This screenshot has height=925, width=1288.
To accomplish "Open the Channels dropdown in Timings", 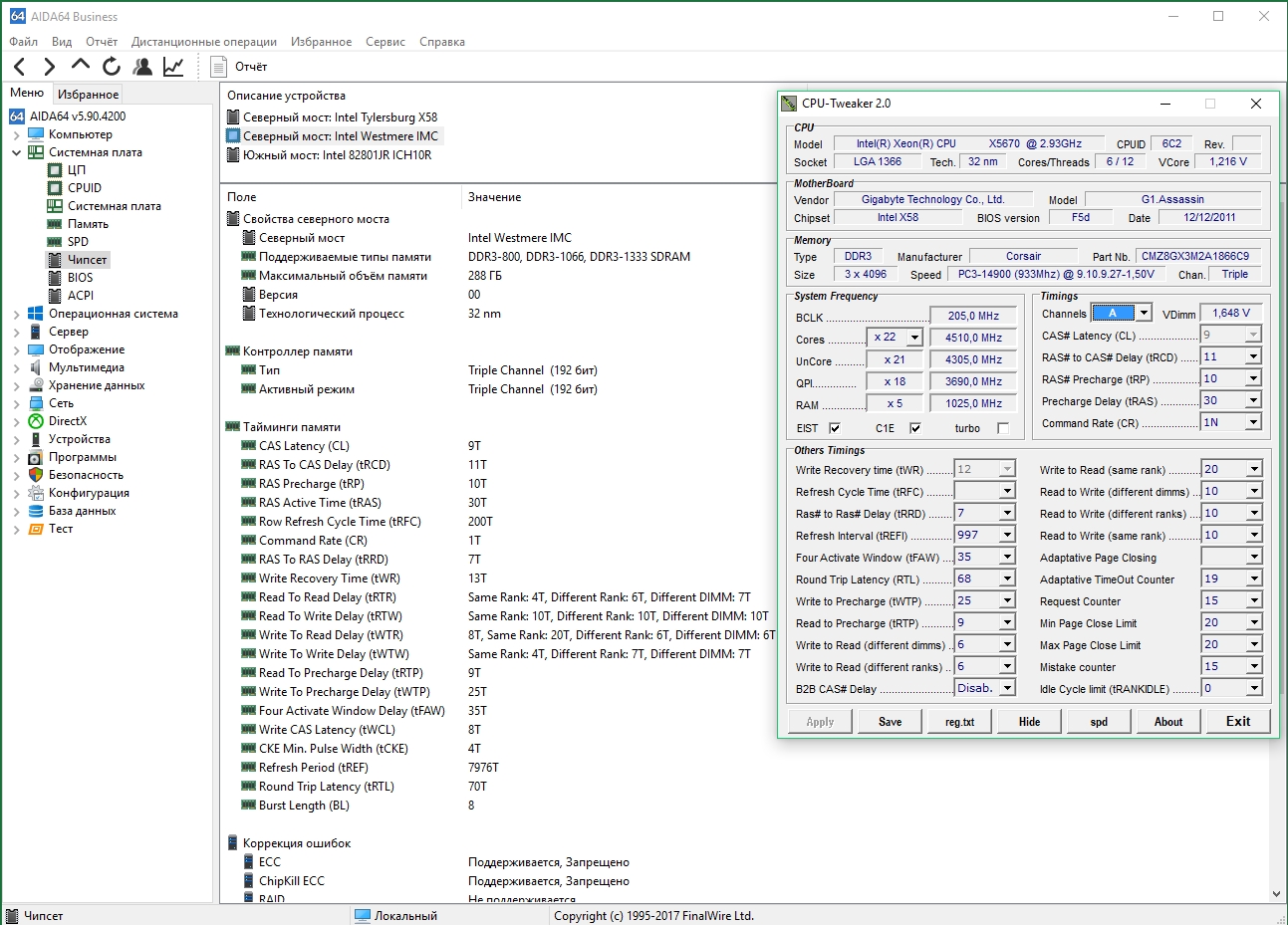I will [1144, 314].
